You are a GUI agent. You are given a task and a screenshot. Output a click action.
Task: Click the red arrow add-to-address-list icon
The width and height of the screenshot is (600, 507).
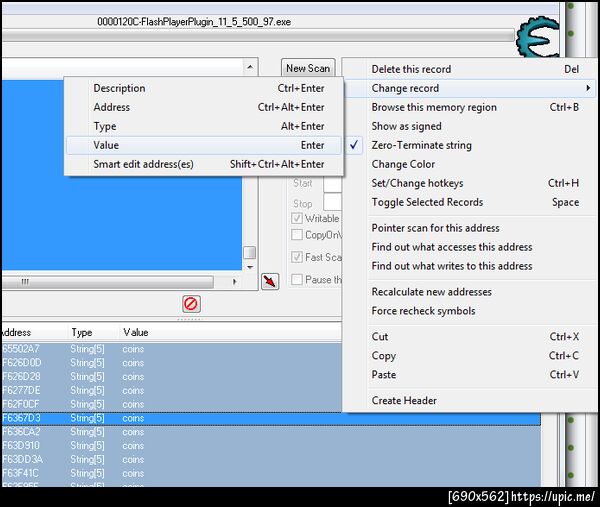[x=270, y=282]
